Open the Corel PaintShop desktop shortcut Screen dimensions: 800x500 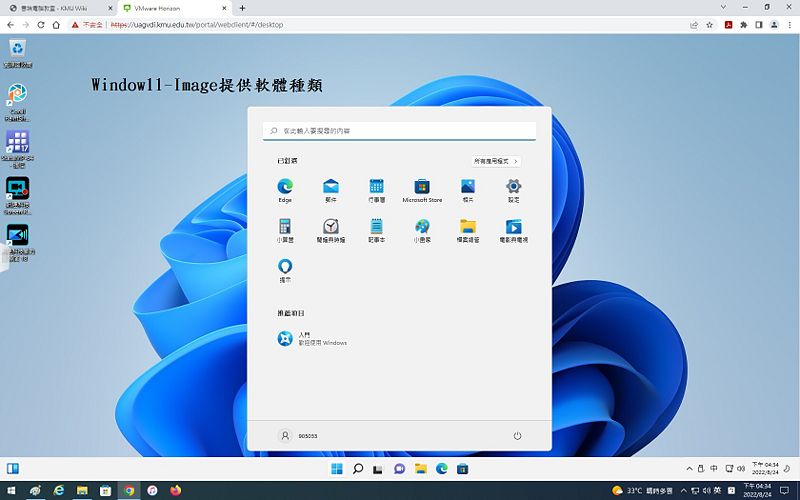tap(17, 102)
